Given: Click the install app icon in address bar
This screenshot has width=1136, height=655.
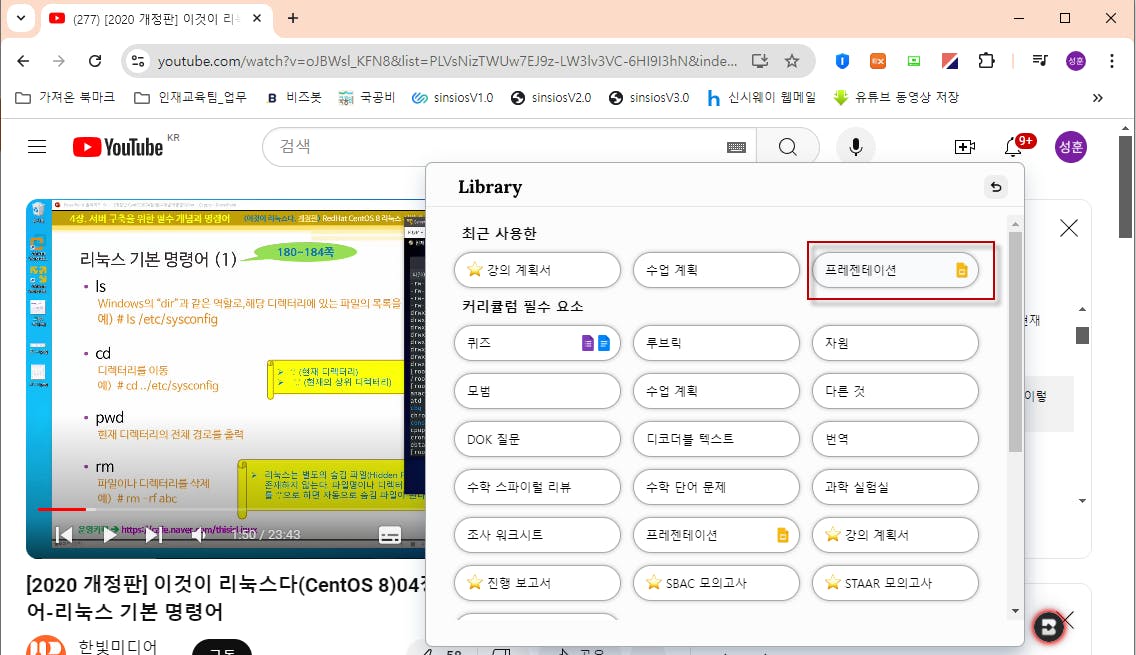Looking at the screenshot, I should 759,61.
